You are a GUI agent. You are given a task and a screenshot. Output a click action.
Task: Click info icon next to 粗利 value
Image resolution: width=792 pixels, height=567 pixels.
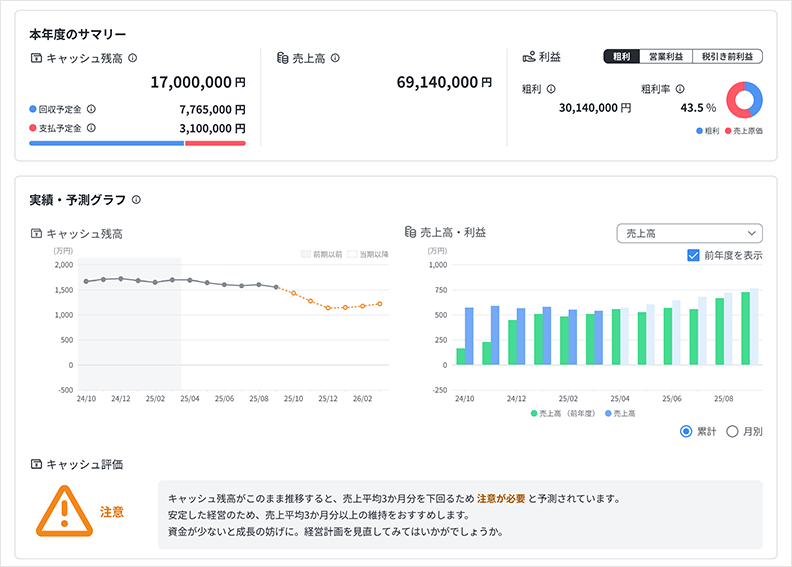click(x=551, y=89)
